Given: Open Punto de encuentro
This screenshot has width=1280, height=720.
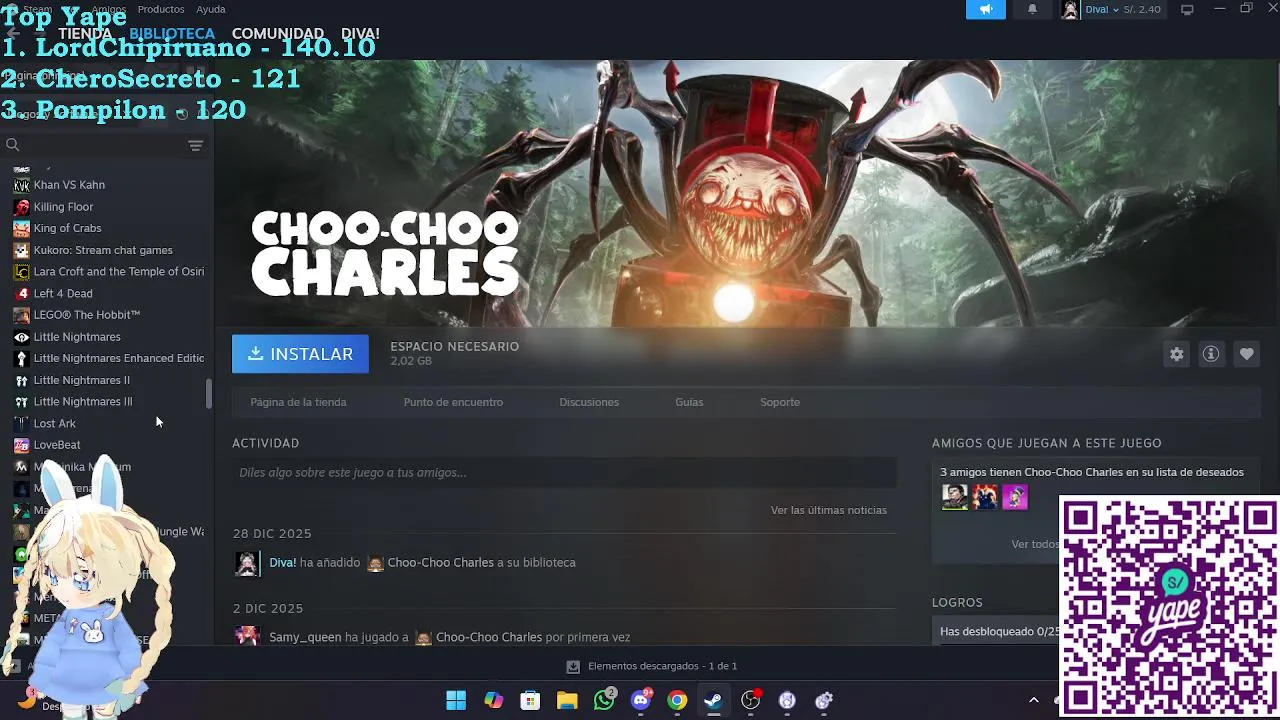Looking at the screenshot, I should [453, 402].
